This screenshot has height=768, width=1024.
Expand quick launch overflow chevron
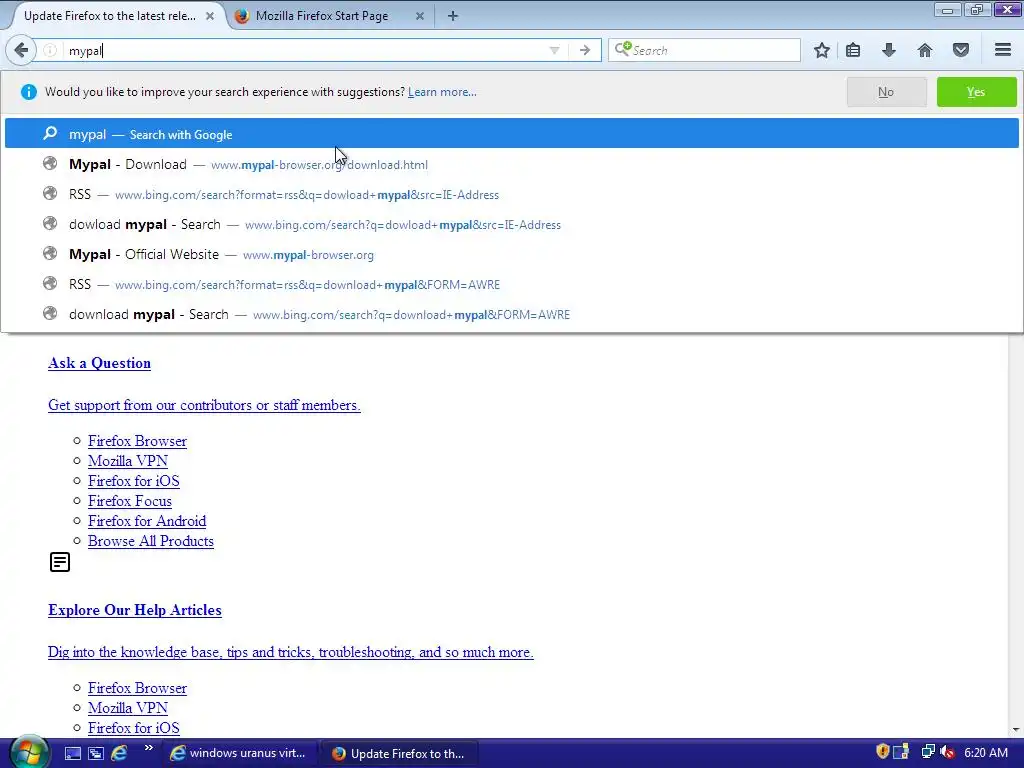148,748
